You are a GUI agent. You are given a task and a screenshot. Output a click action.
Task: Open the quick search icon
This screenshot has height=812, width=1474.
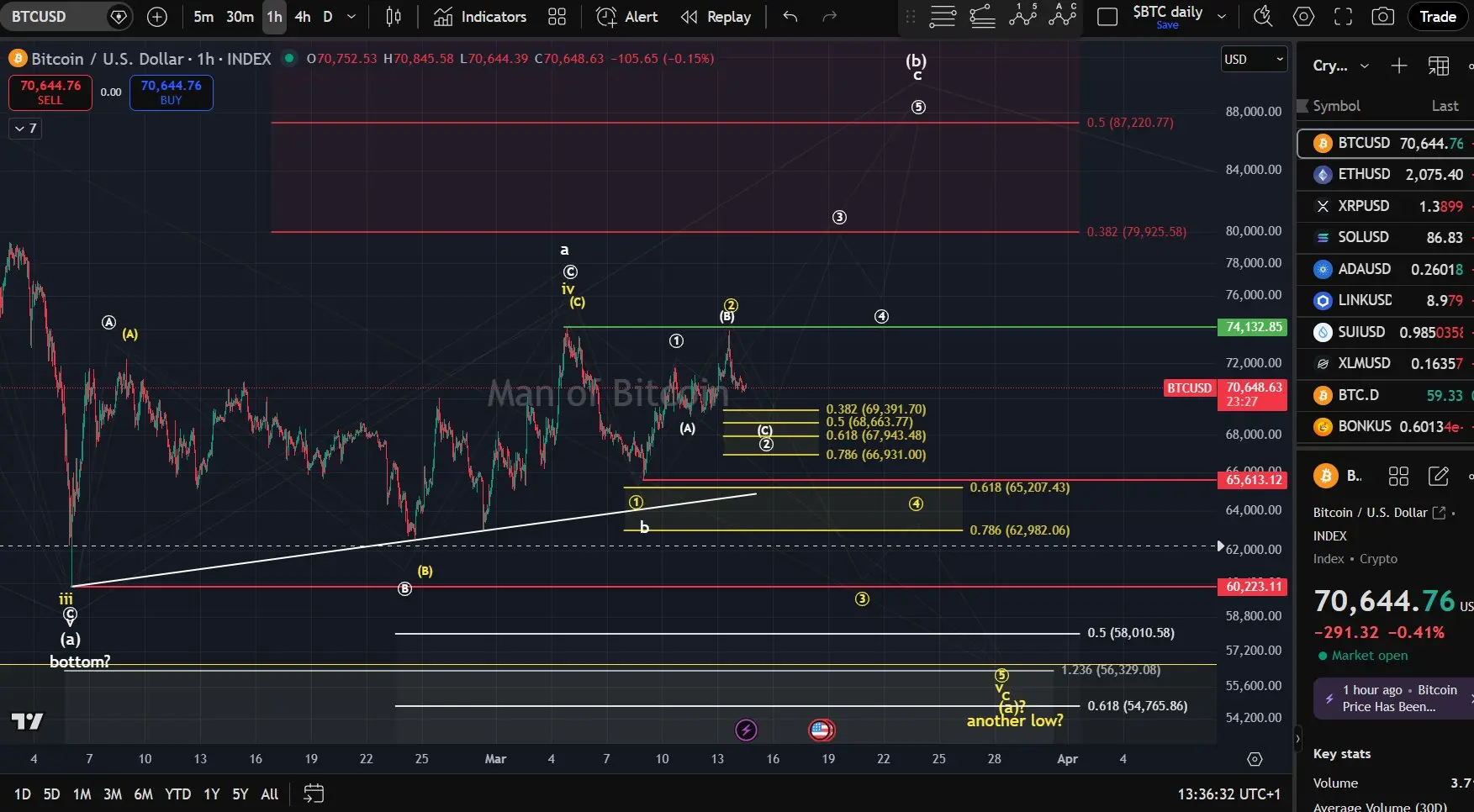click(1262, 17)
